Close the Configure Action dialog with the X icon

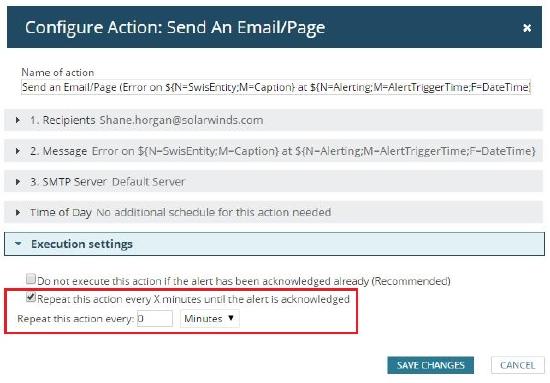tap(526, 28)
